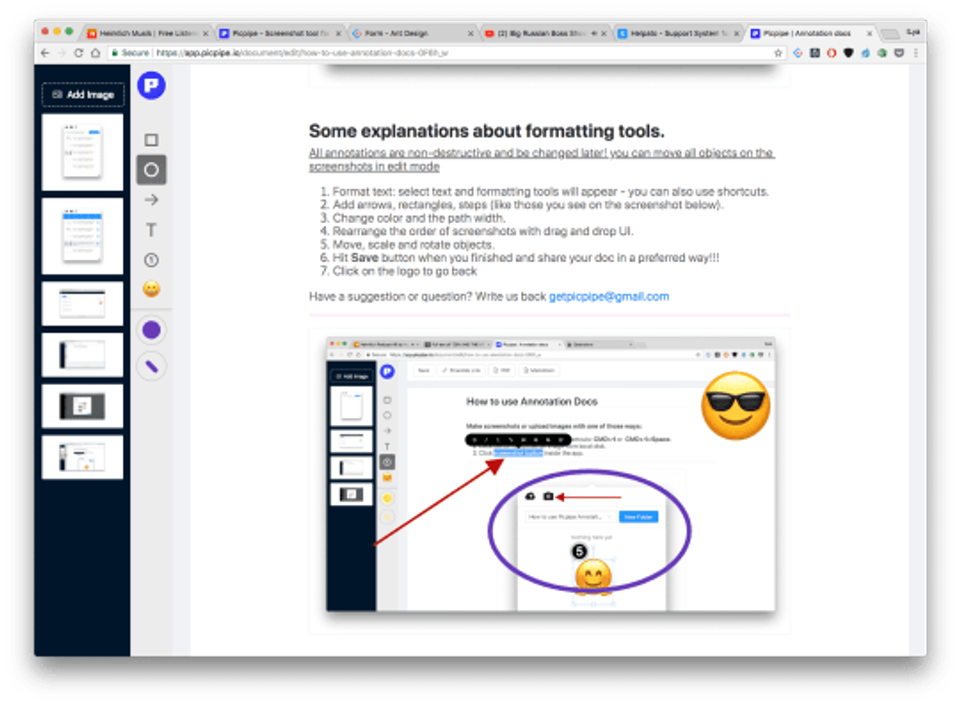Email getpicpipe@gmail.com via the link
The height and width of the screenshot is (704, 960).
(608, 297)
